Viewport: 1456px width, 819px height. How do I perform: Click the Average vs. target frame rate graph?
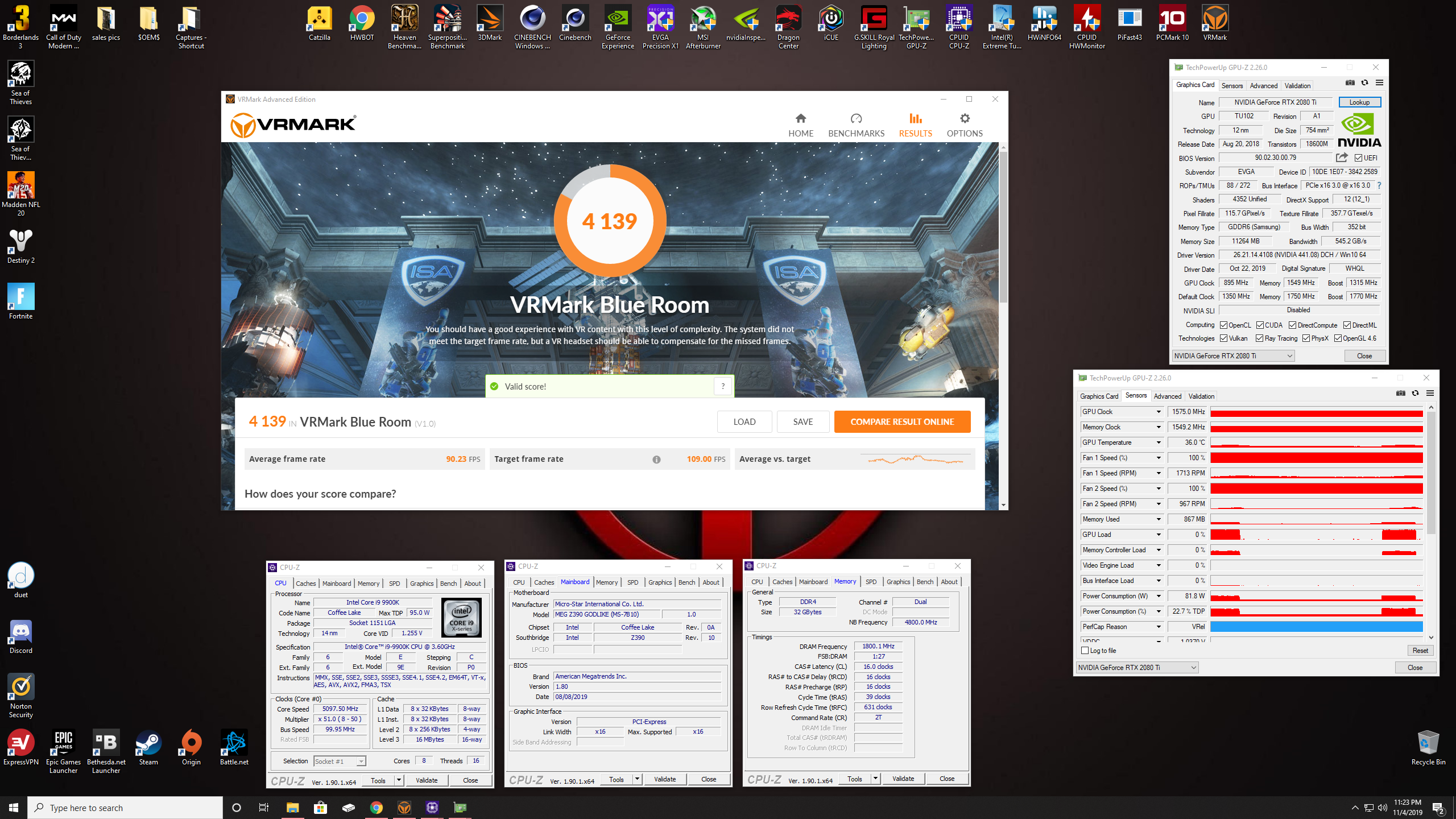coord(916,460)
